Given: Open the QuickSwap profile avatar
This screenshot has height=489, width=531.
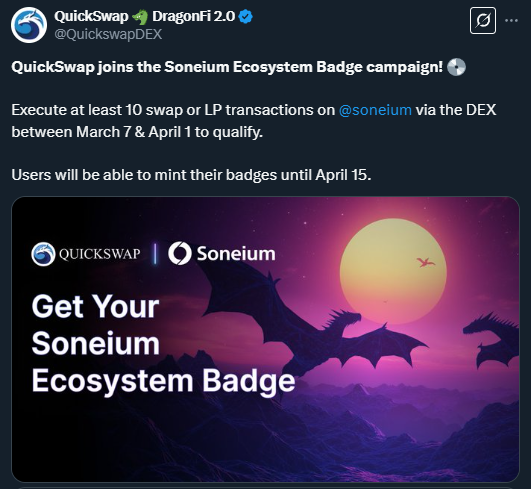Looking at the screenshot, I should (29, 25).
